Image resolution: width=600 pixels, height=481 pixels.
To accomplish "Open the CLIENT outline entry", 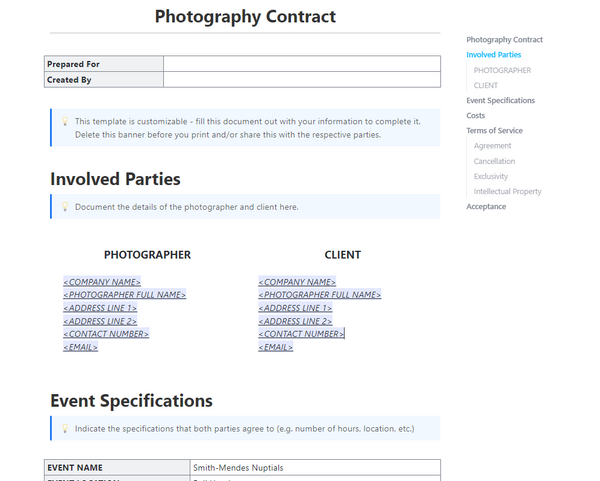I will click(486, 86).
